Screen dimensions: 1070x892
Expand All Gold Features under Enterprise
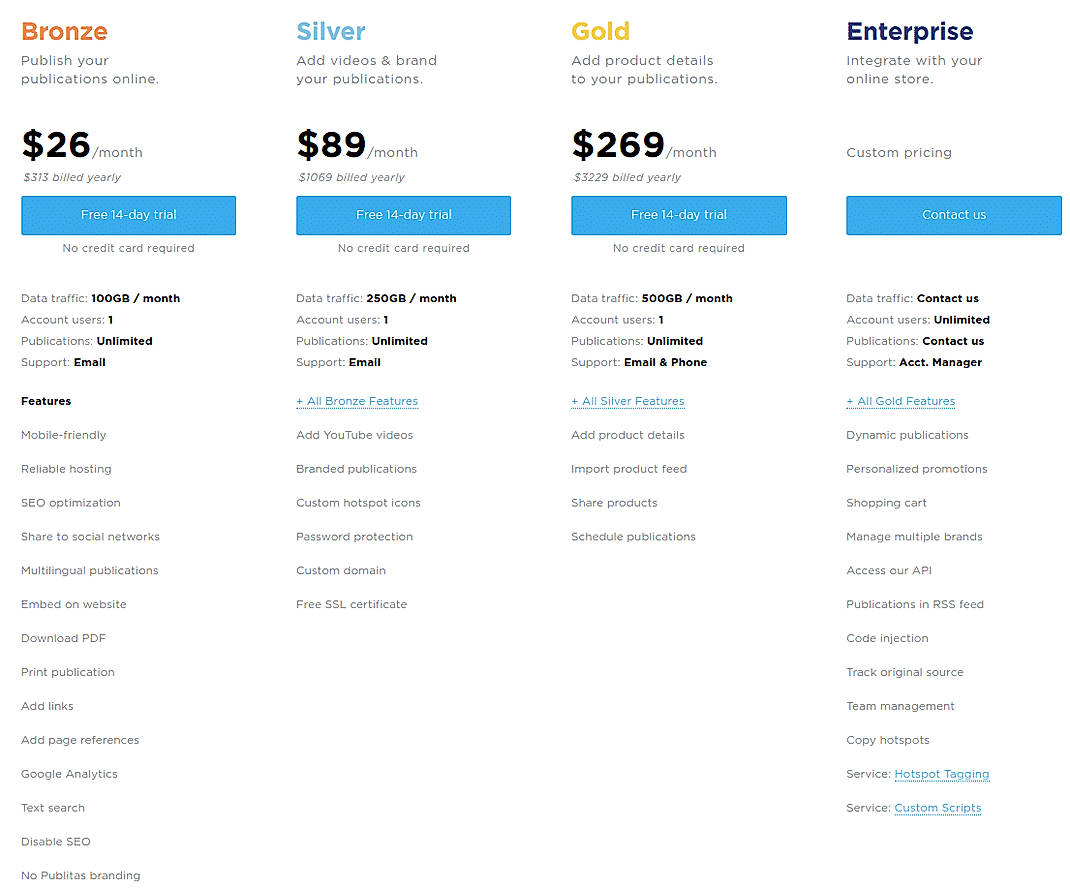(900, 401)
